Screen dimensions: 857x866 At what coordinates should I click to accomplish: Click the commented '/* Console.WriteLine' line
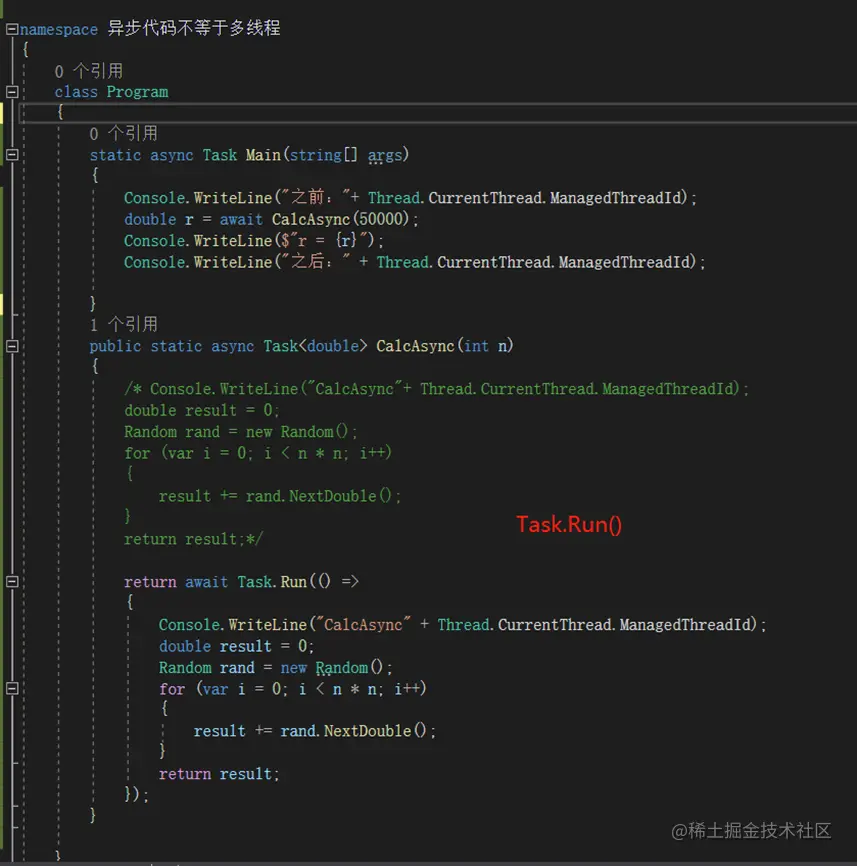point(436,389)
